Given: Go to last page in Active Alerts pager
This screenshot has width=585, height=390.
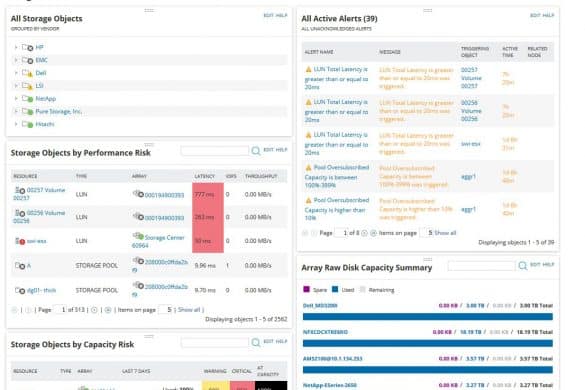Looking at the screenshot, I should pos(373,233).
